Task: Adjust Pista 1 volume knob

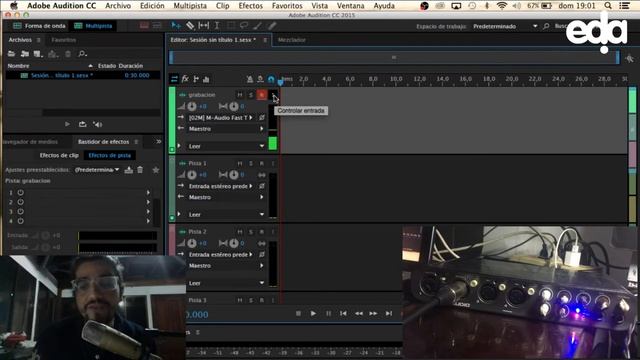Action: click(x=192, y=175)
